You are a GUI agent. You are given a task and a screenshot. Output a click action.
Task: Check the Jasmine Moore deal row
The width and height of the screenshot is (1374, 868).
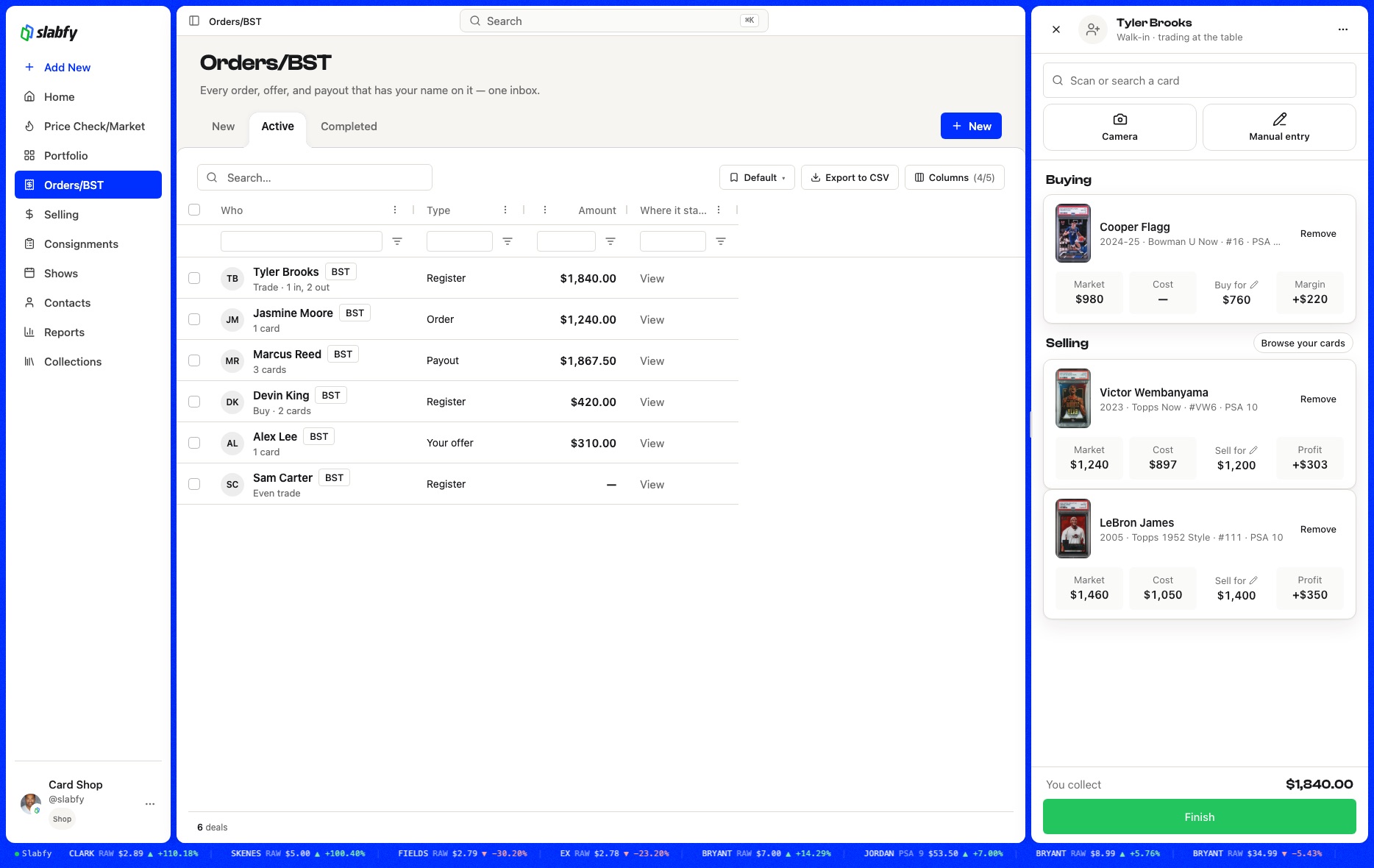tap(194, 319)
